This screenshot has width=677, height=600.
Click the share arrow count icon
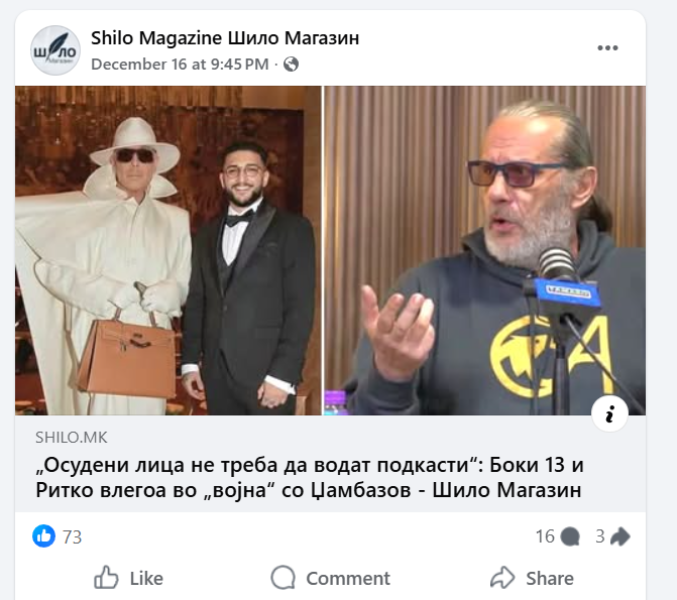(x=620, y=537)
